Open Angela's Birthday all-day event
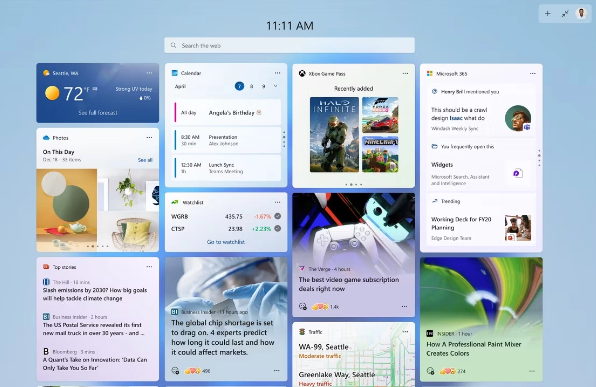The height and width of the screenshot is (387, 596). point(227,113)
